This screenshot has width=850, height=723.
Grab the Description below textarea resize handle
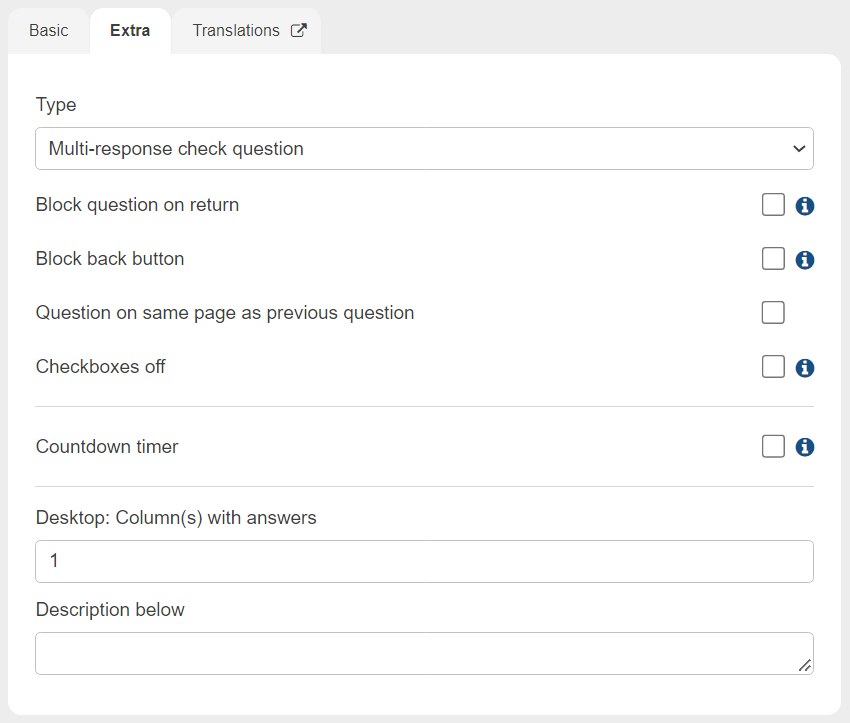point(804,666)
